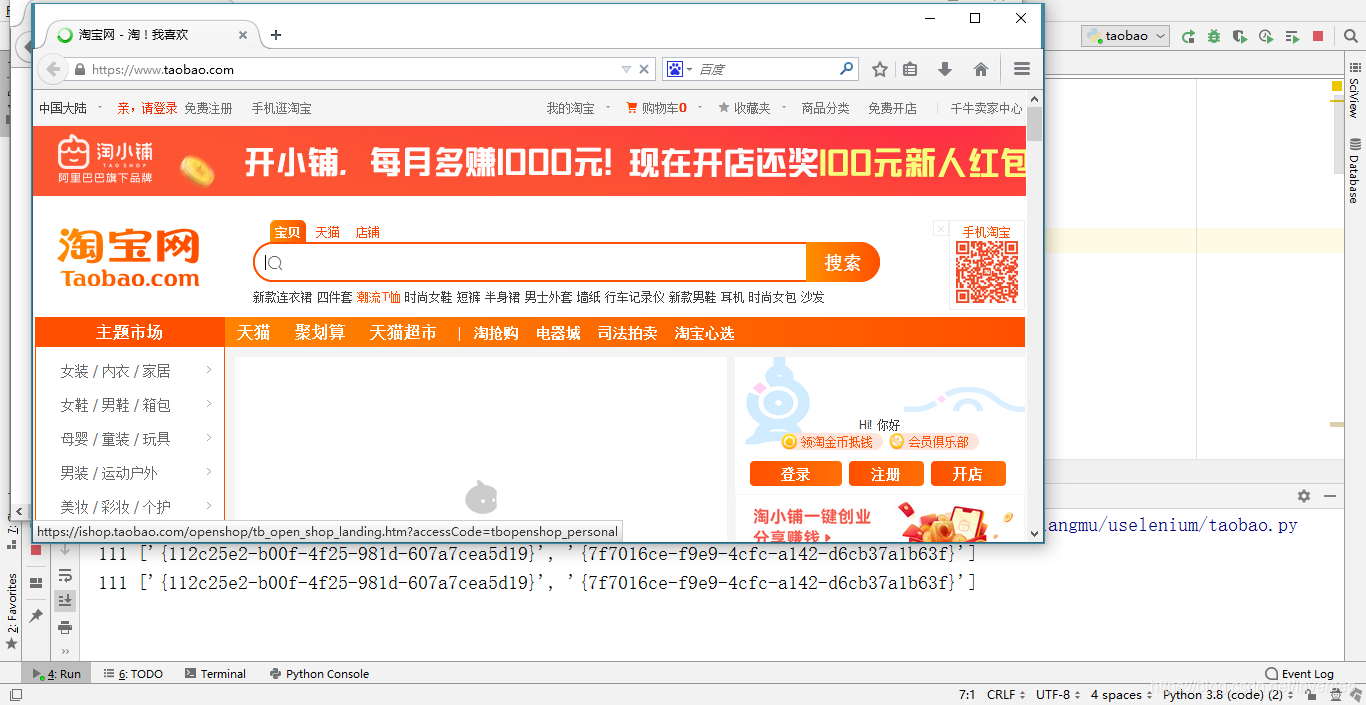The height and width of the screenshot is (705, 1366).
Task: Click the 亲，请登录 login link
Action: point(147,108)
